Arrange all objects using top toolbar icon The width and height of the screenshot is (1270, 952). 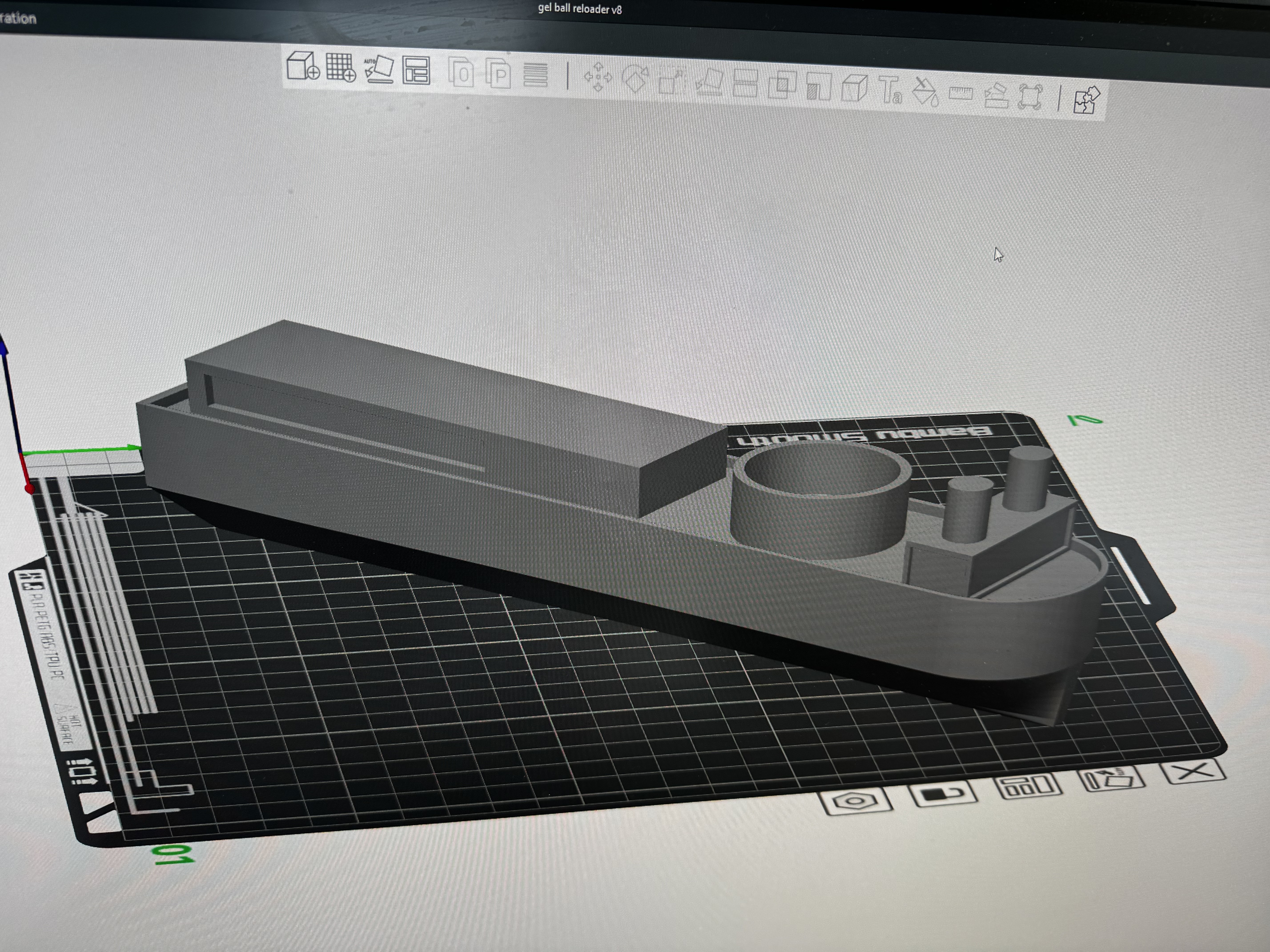coord(416,71)
